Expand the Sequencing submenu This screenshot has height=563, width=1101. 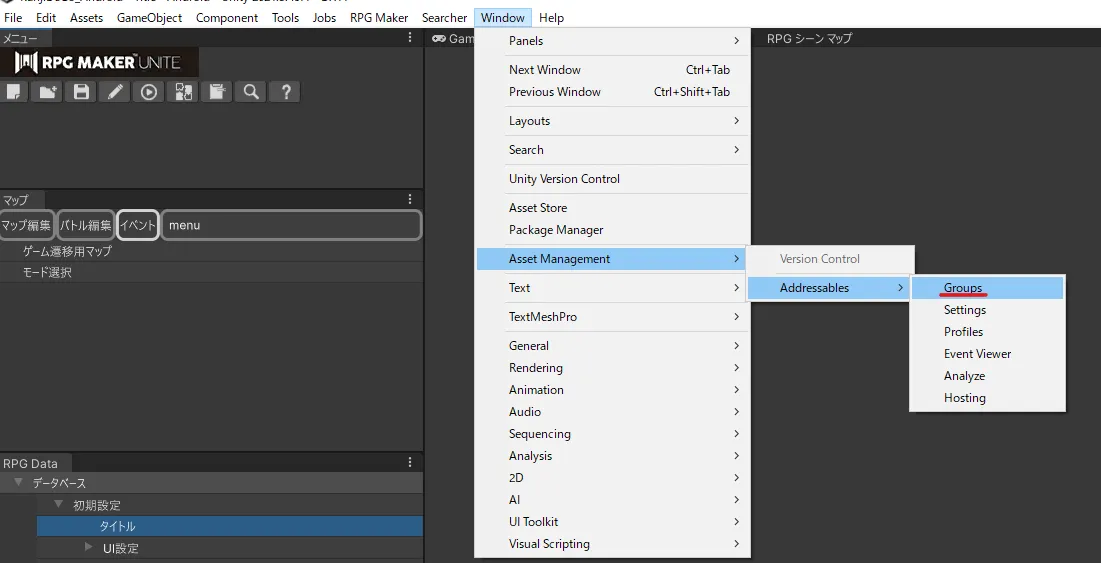coord(612,434)
